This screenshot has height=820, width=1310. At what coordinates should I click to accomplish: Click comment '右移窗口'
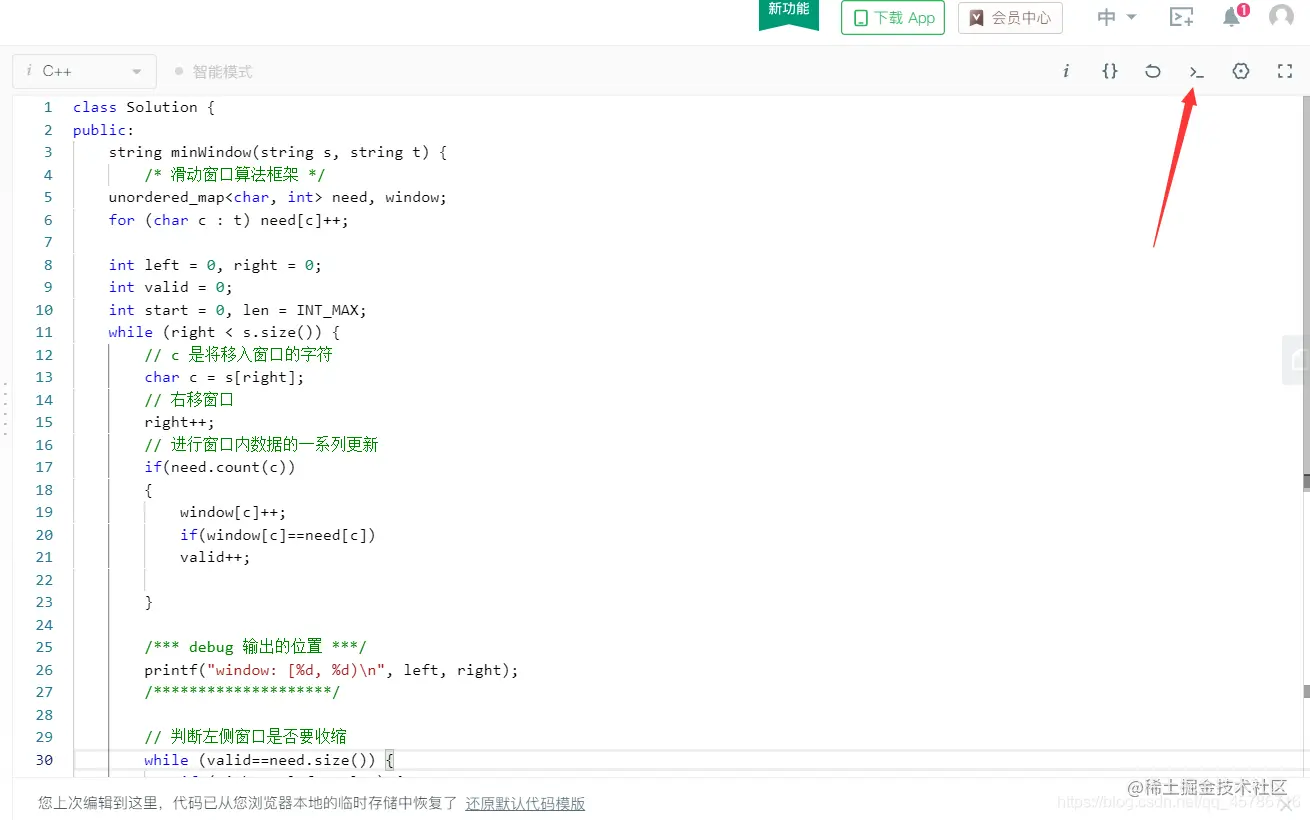189,400
